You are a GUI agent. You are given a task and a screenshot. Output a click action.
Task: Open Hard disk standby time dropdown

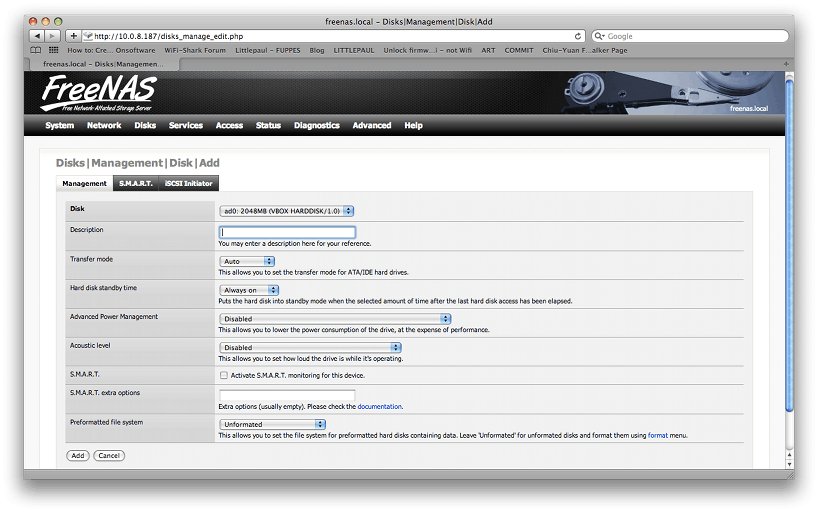[x=249, y=290]
